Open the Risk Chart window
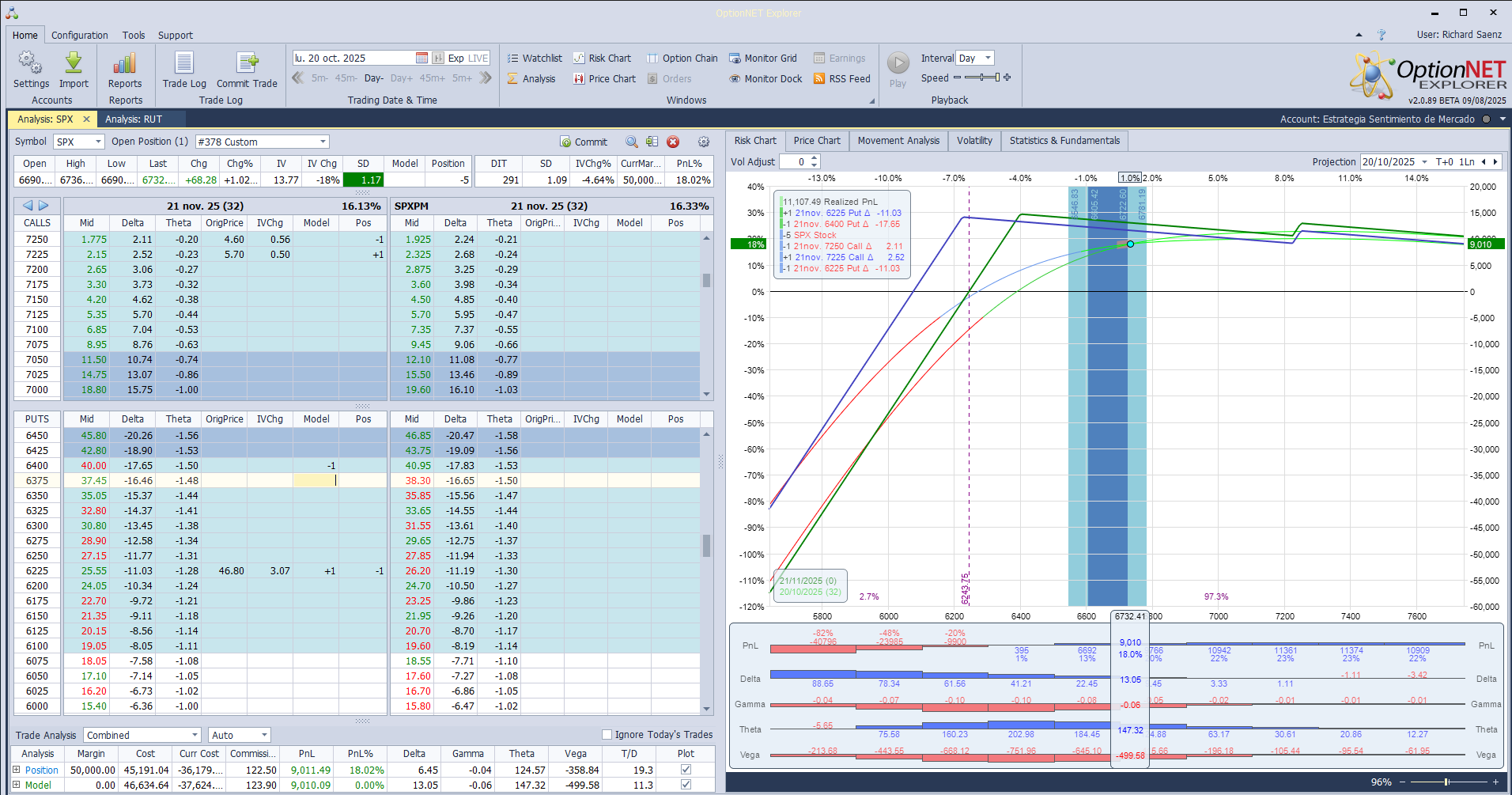 [x=602, y=58]
